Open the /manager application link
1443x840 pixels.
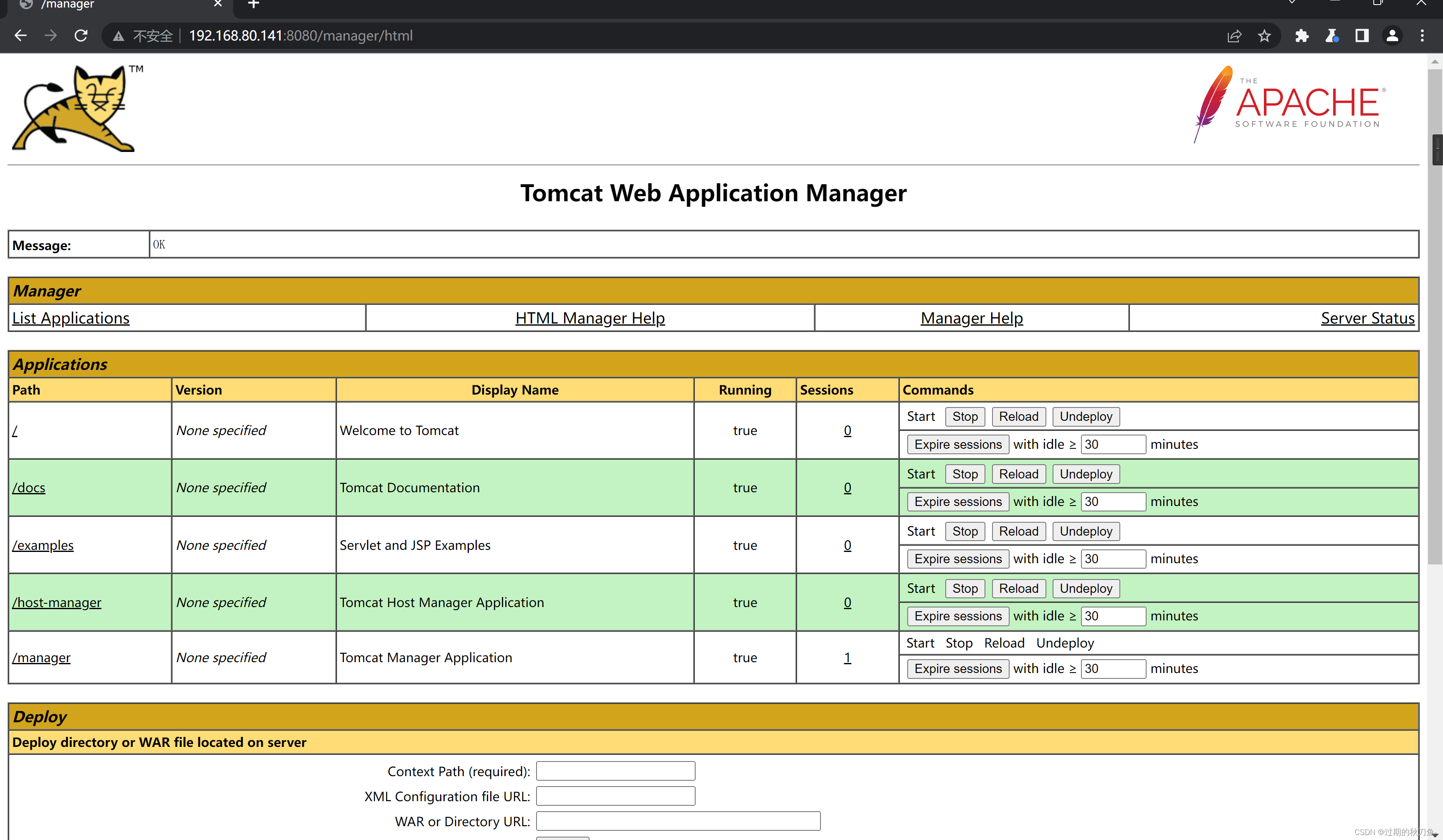[x=41, y=657]
